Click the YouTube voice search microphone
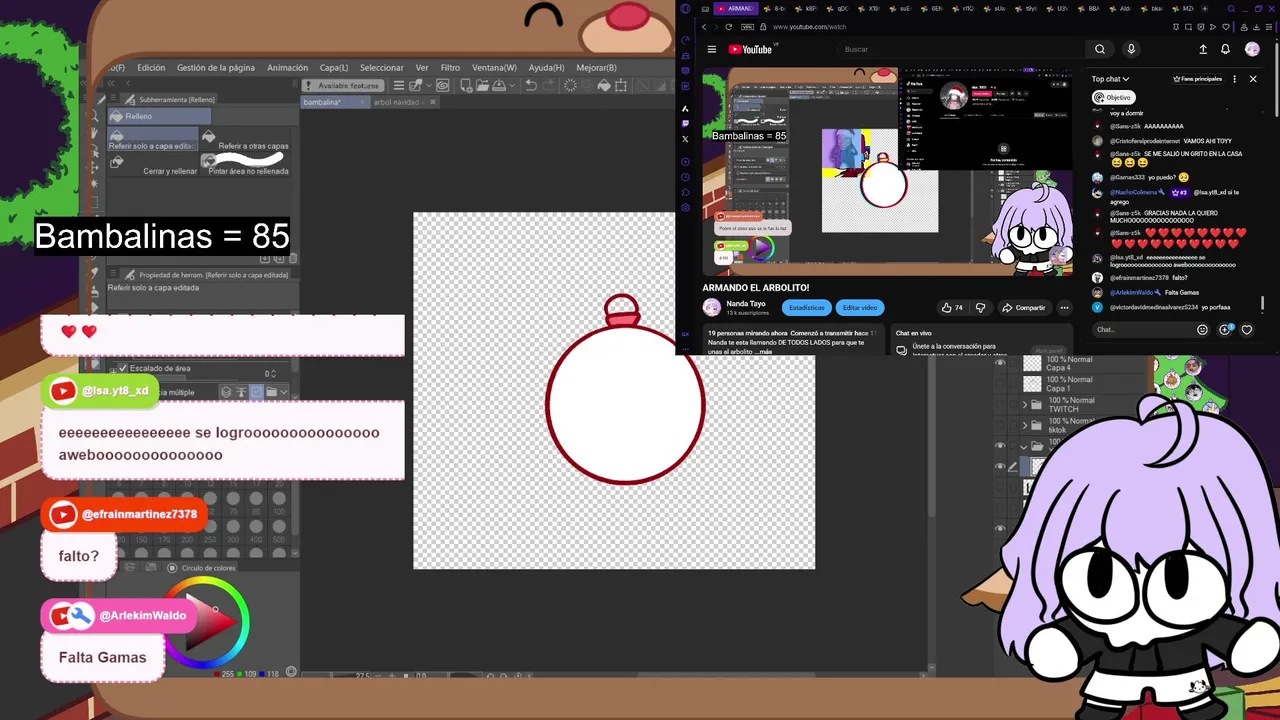The height and width of the screenshot is (720, 1280). click(x=1131, y=49)
